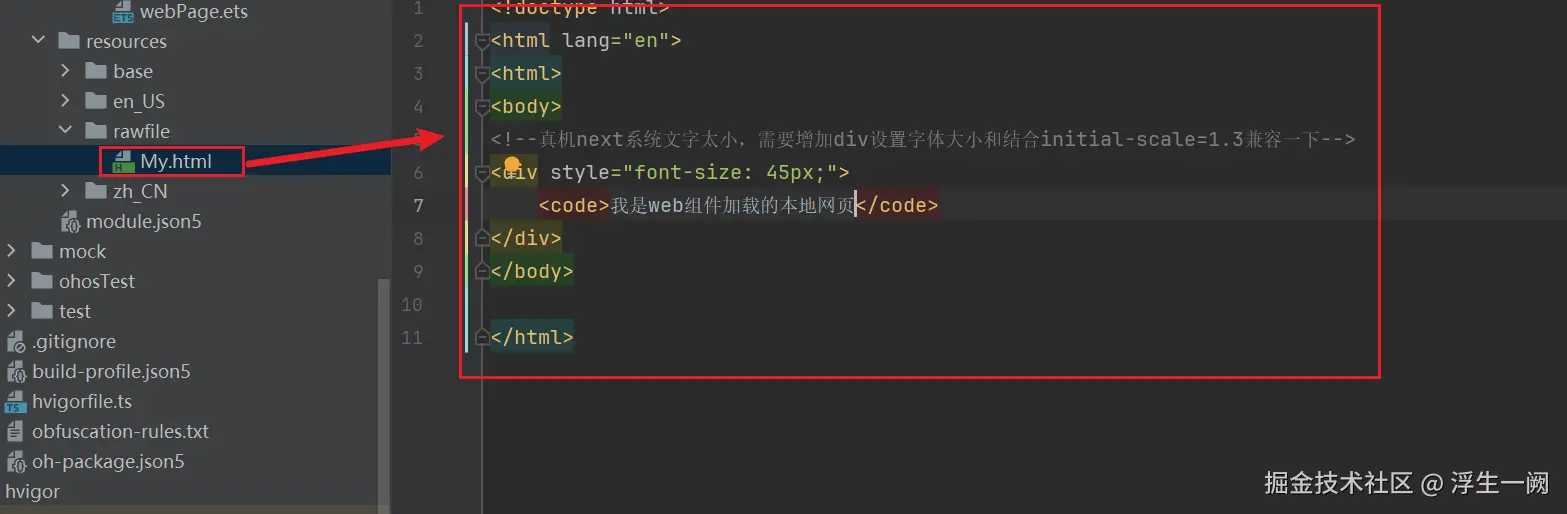This screenshot has width=1567, height=514.
Task: Click the closing </code> tag
Action: click(898, 205)
